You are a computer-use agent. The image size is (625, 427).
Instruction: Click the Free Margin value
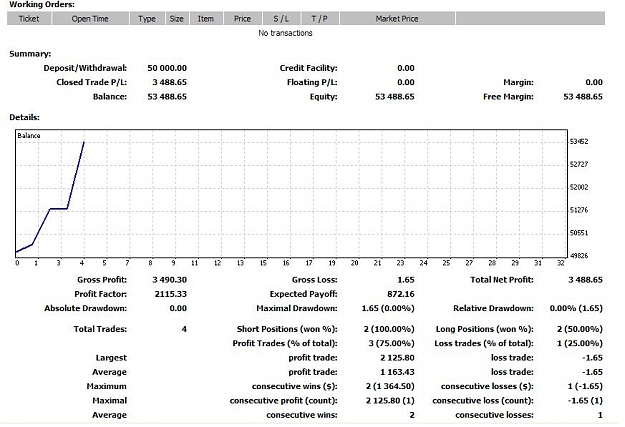[583, 96]
